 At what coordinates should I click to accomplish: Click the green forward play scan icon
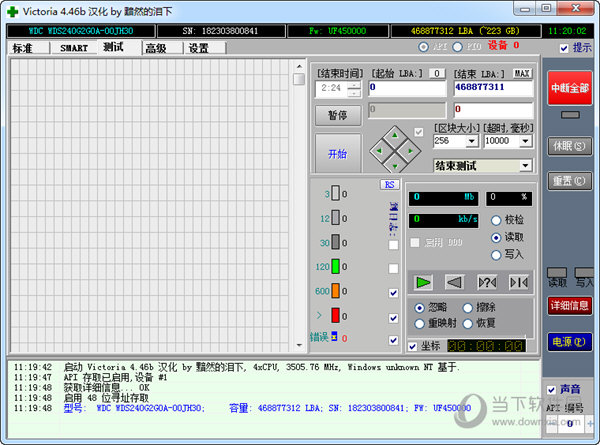(425, 282)
